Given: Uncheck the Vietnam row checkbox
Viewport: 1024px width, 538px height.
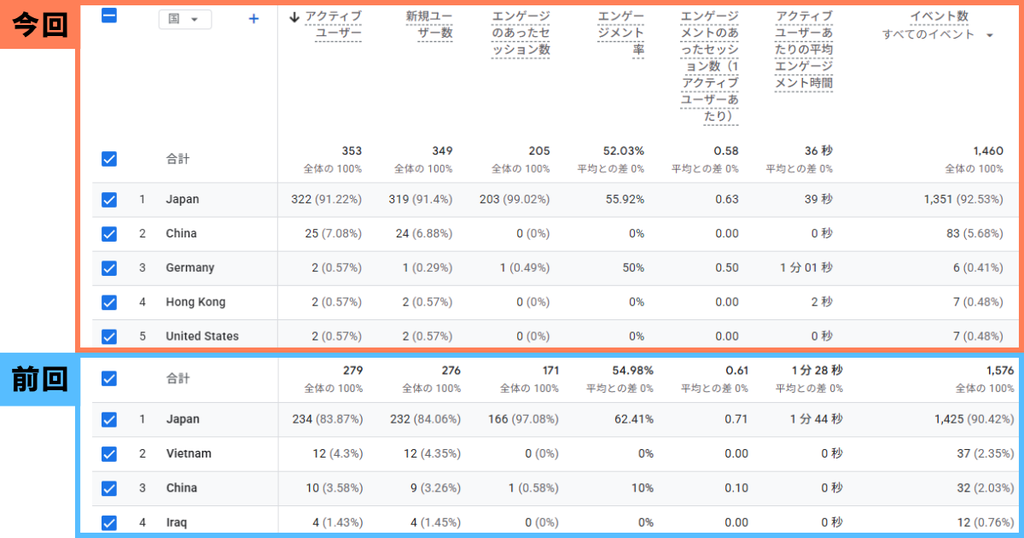Looking at the screenshot, I should click(110, 454).
